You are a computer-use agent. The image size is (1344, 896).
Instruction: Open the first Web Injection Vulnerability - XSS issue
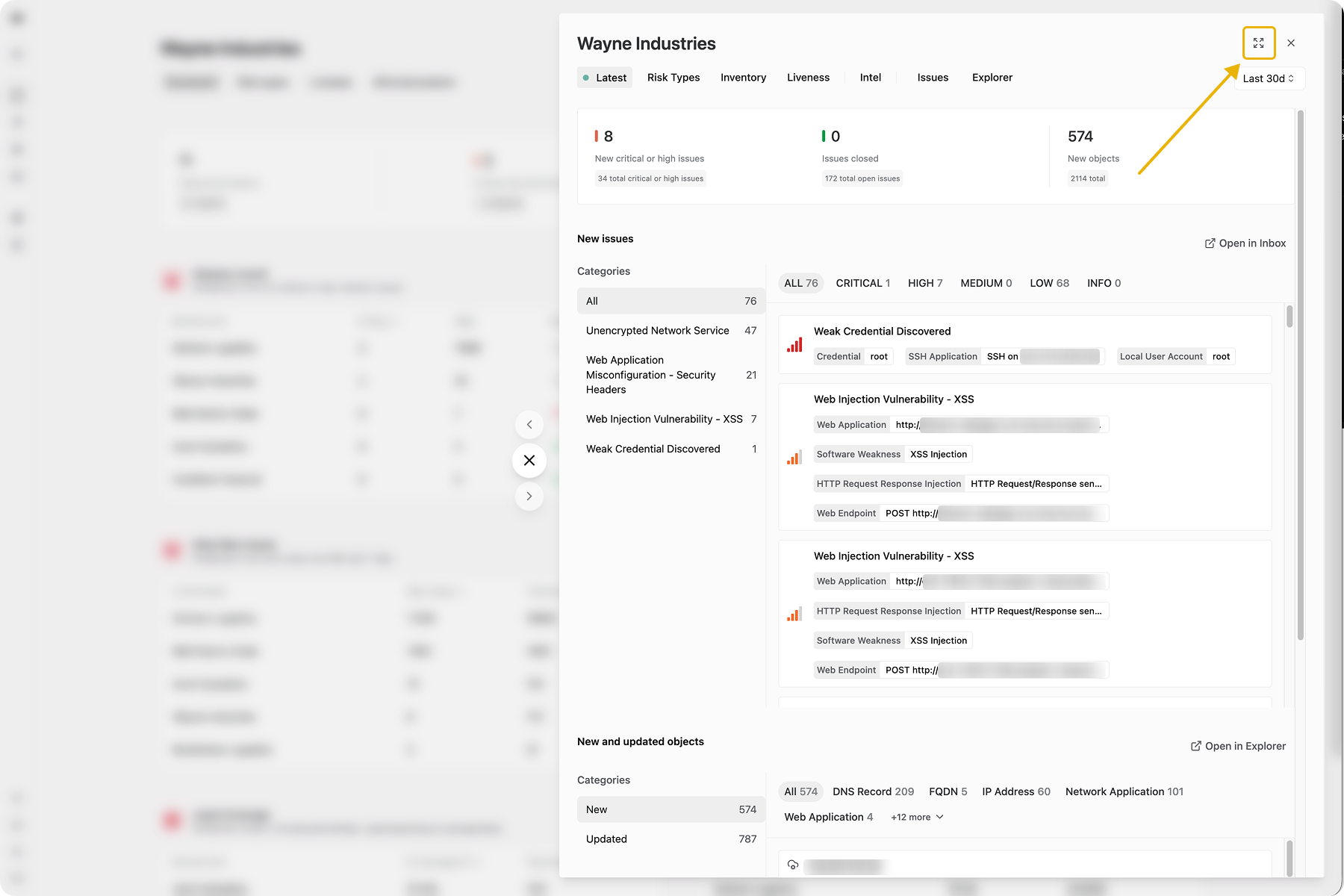(x=893, y=399)
